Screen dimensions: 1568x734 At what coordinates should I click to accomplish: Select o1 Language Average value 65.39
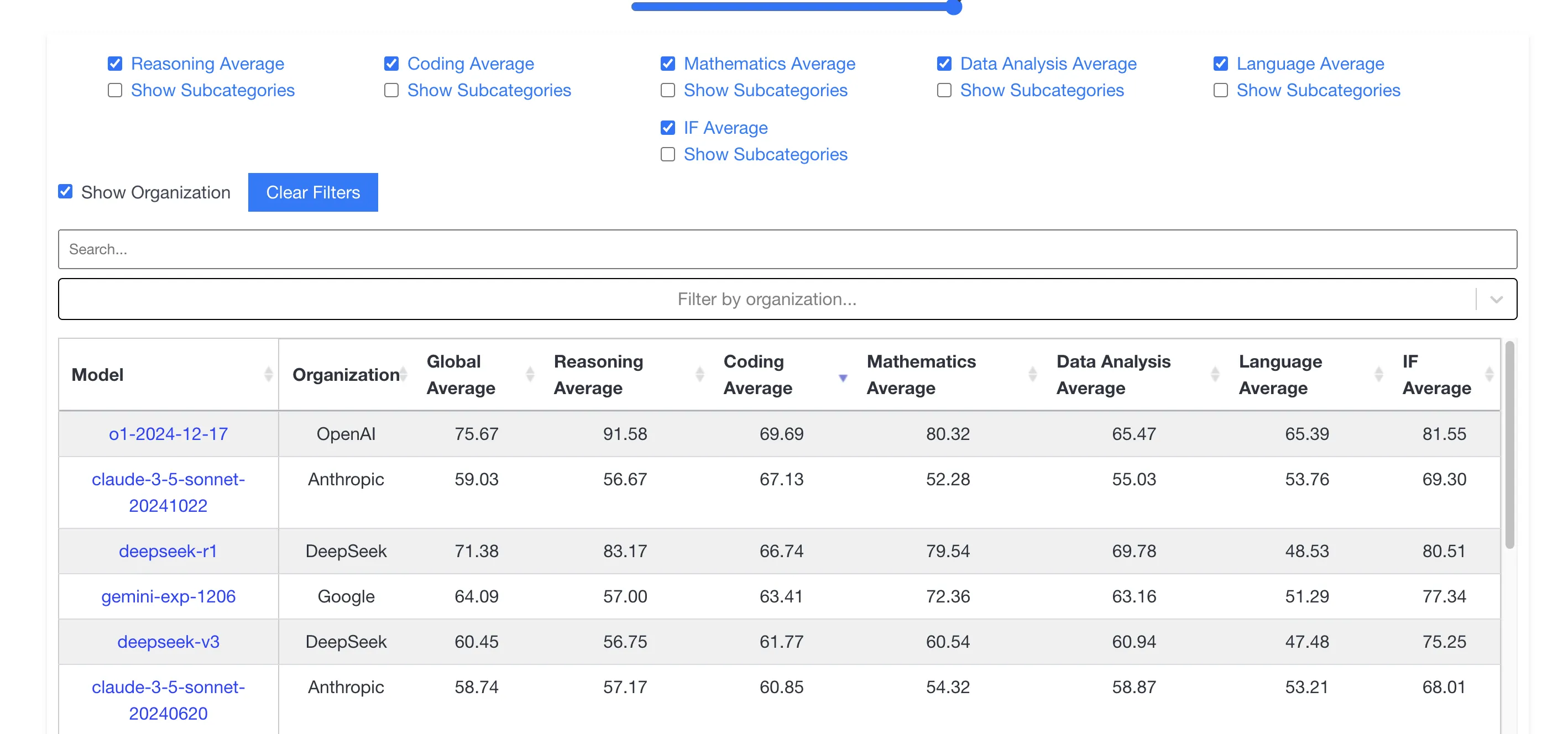tap(1307, 434)
